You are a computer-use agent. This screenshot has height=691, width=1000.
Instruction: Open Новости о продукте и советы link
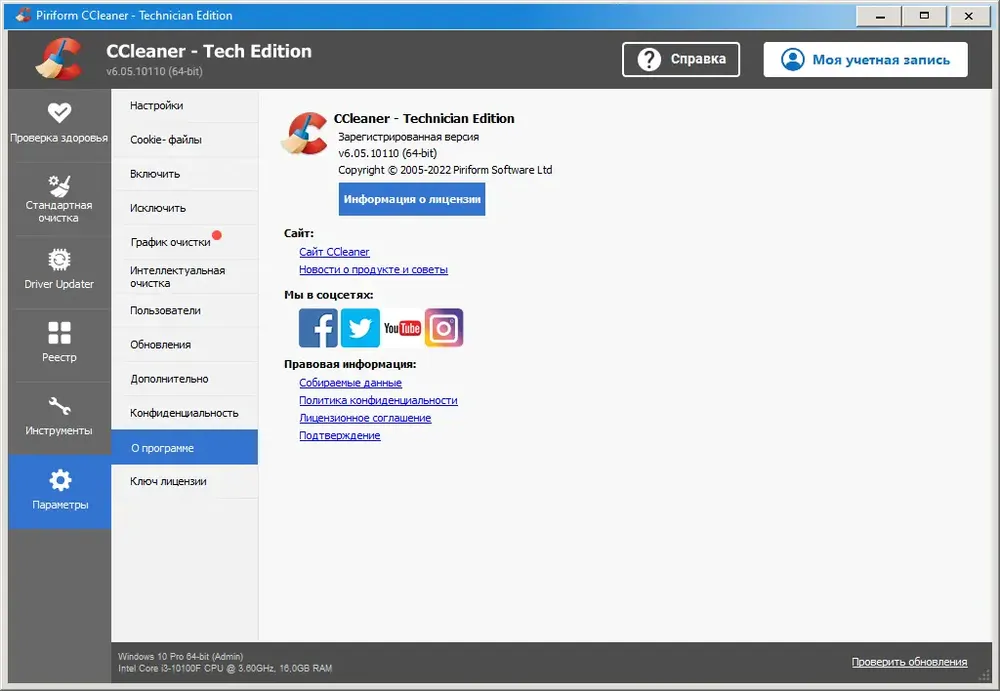[x=374, y=270]
